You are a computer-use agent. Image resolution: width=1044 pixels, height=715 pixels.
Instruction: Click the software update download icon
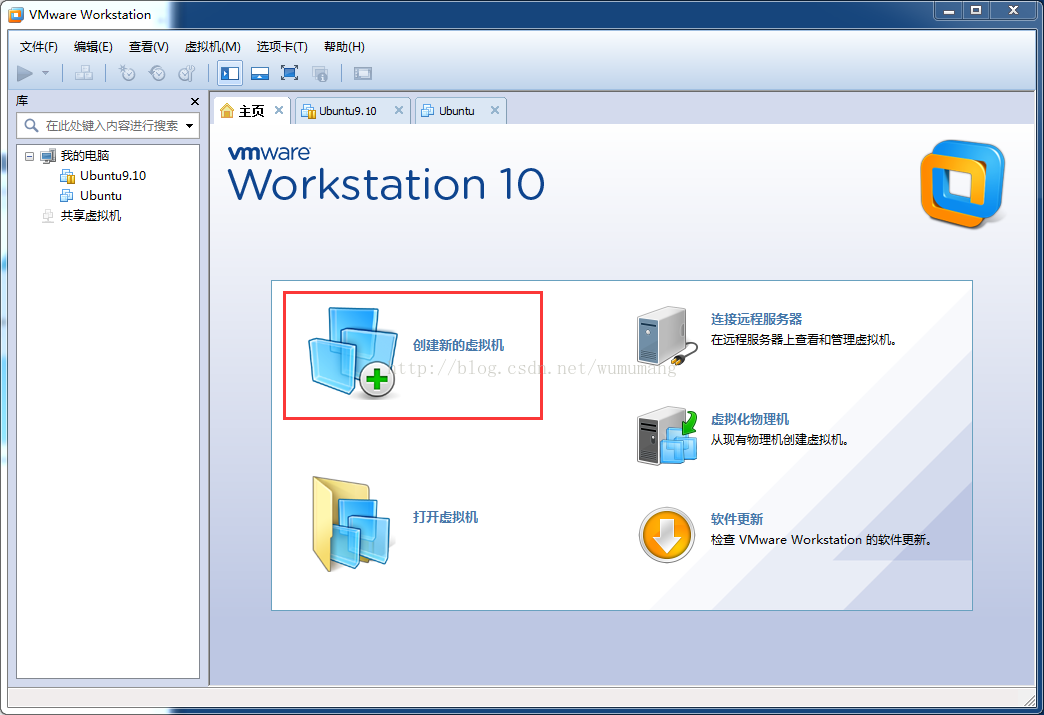coord(666,535)
